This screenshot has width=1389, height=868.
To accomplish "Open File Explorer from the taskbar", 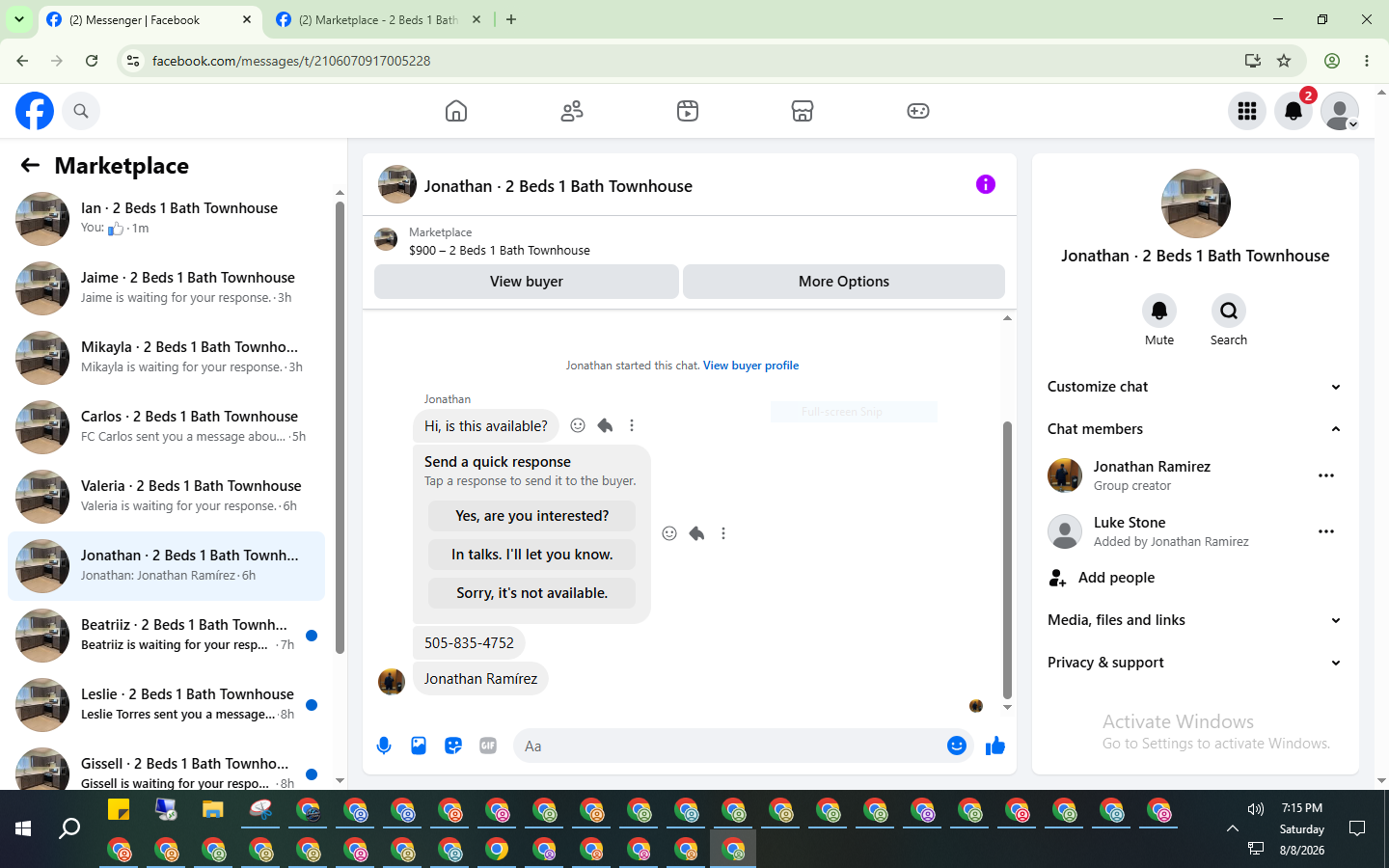I will click(x=213, y=809).
